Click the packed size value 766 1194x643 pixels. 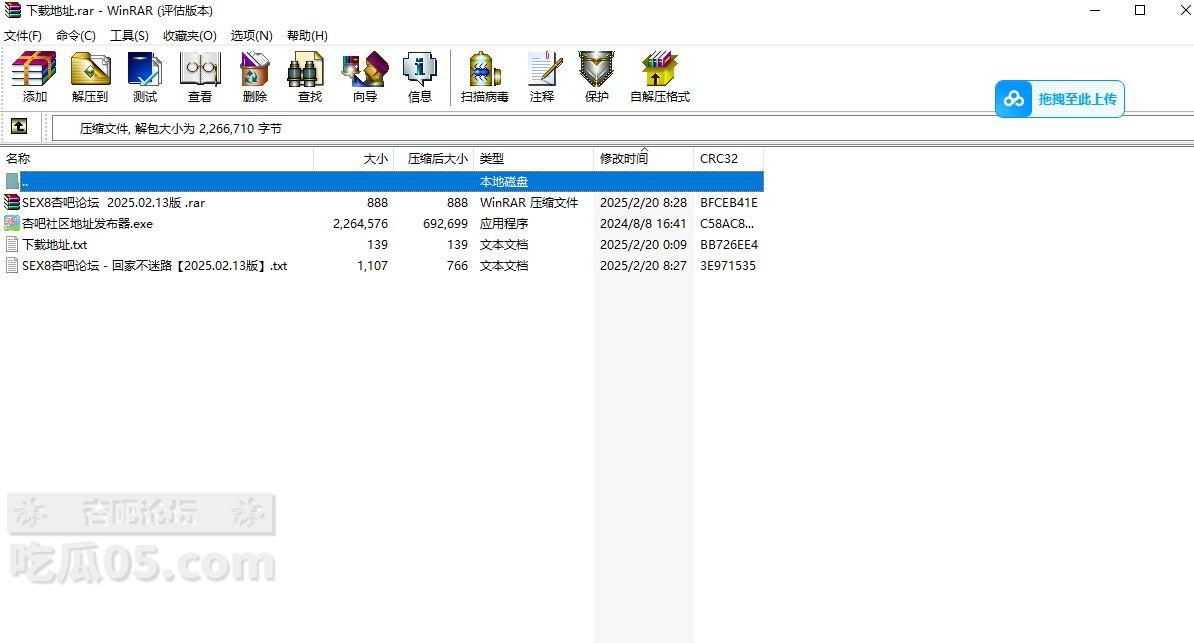(x=457, y=266)
